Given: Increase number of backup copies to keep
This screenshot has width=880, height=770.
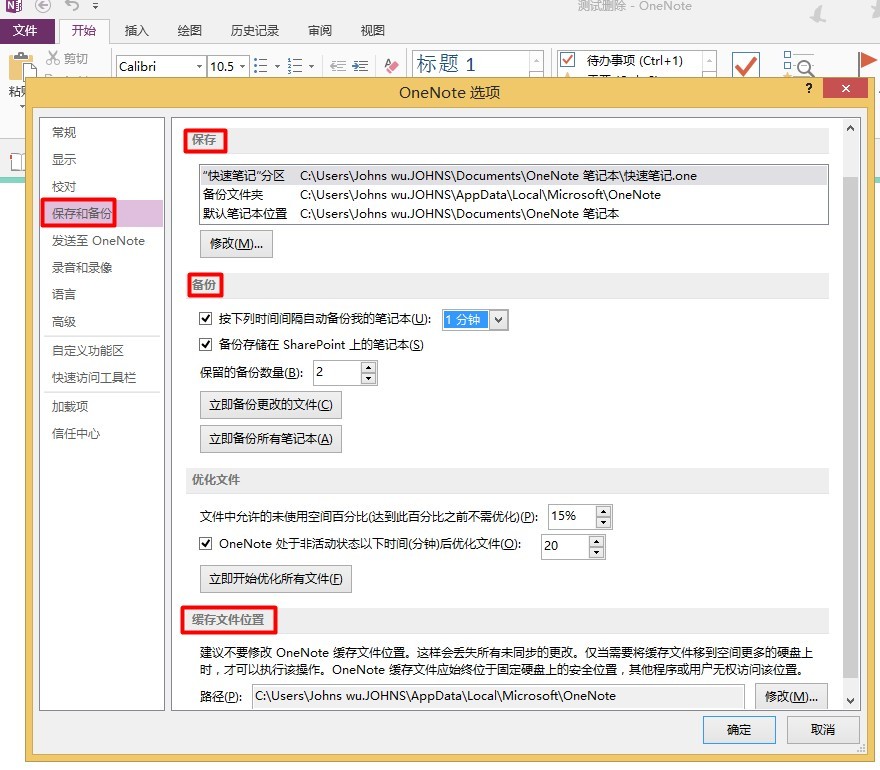Looking at the screenshot, I should click(x=368, y=367).
